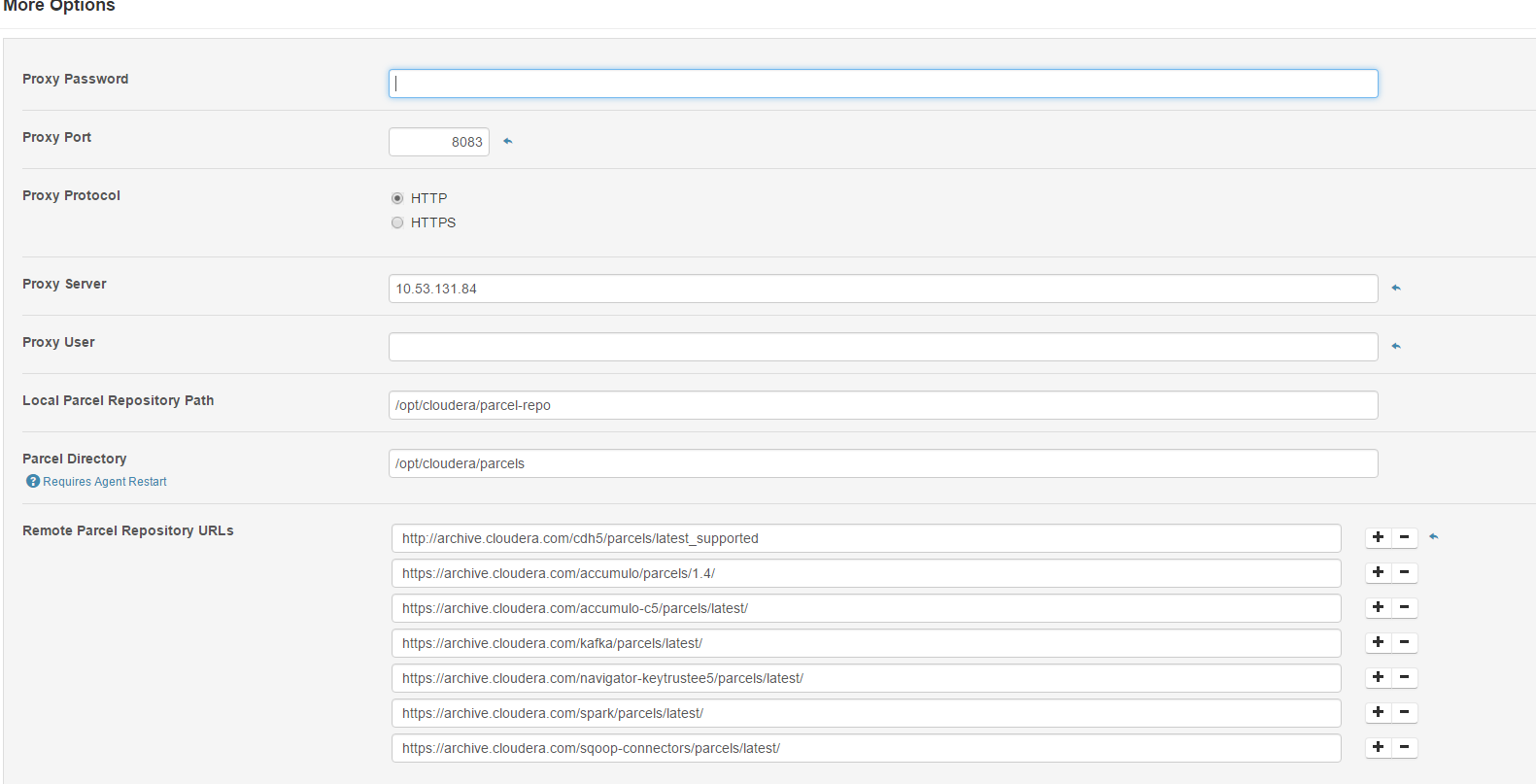Click the Proxy Password label

pyautogui.click(x=76, y=79)
